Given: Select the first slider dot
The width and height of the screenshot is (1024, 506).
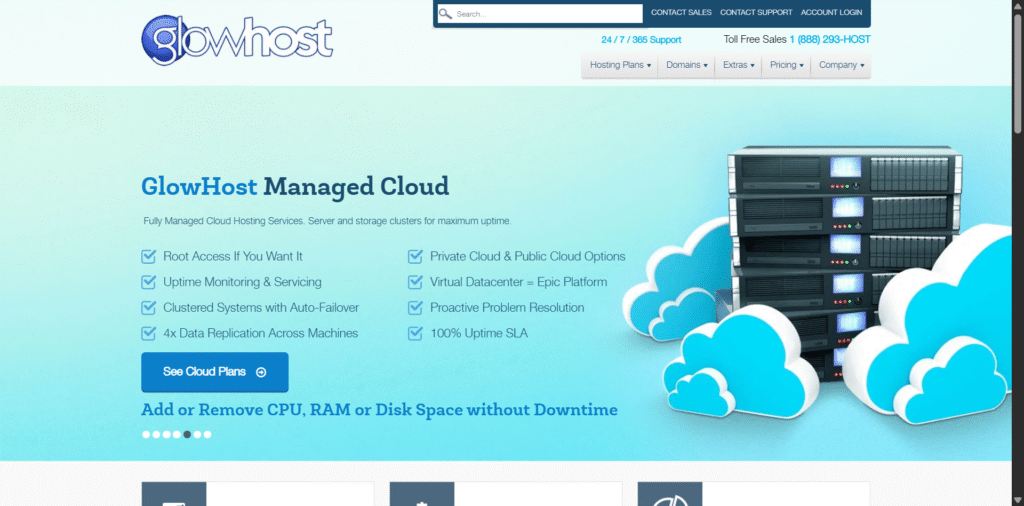Looking at the screenshot, I should (x=146, y=434).
